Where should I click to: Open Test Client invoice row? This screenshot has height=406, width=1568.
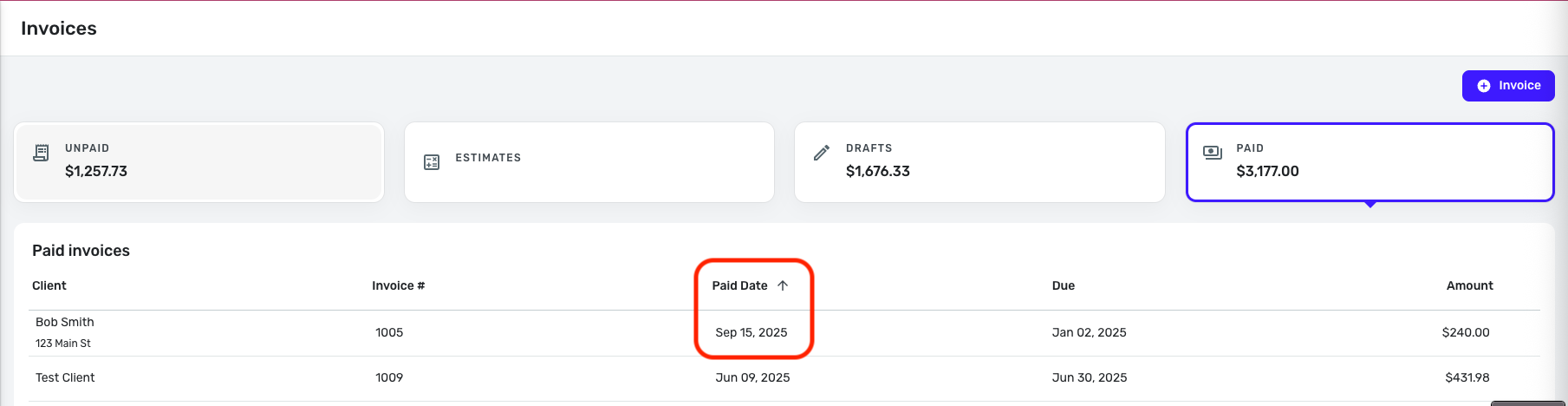click(65, 377)
